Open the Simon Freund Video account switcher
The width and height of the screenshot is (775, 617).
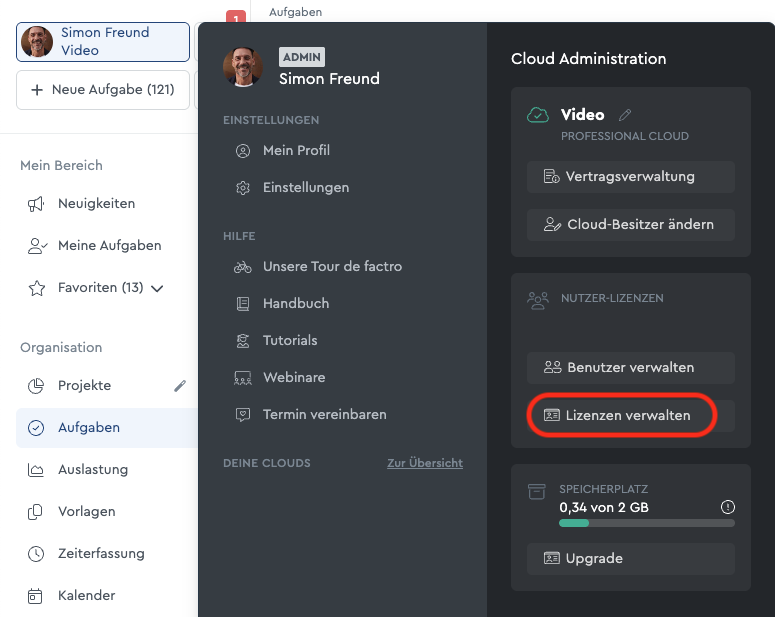coord(103,42)
